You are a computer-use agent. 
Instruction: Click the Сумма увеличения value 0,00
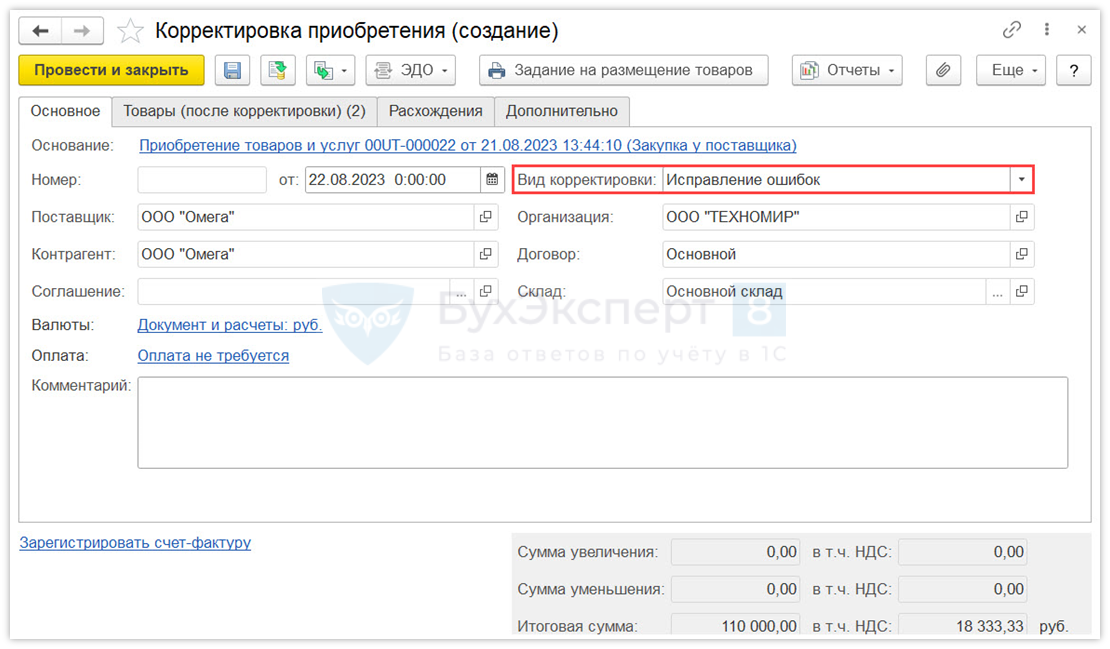point(736,552)
